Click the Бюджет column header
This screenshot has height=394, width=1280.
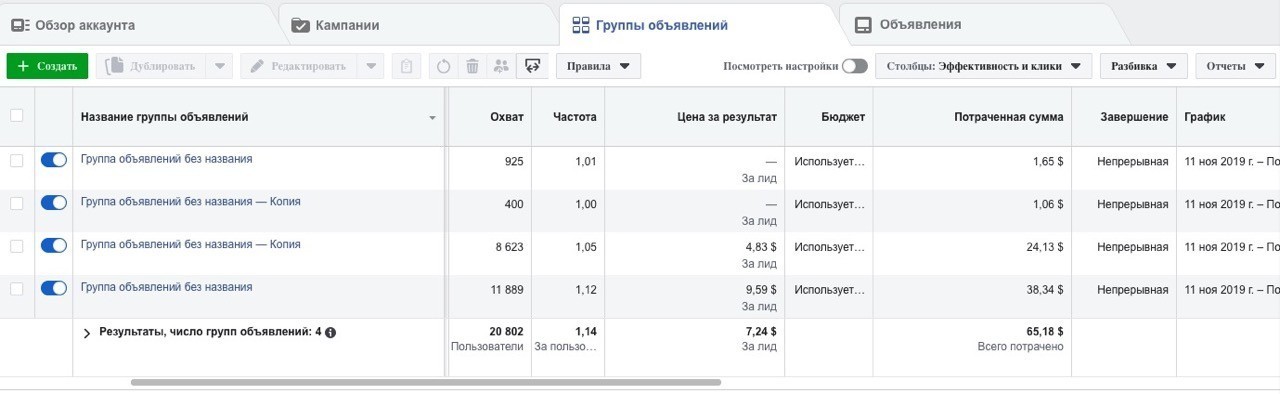click(828, 117)
